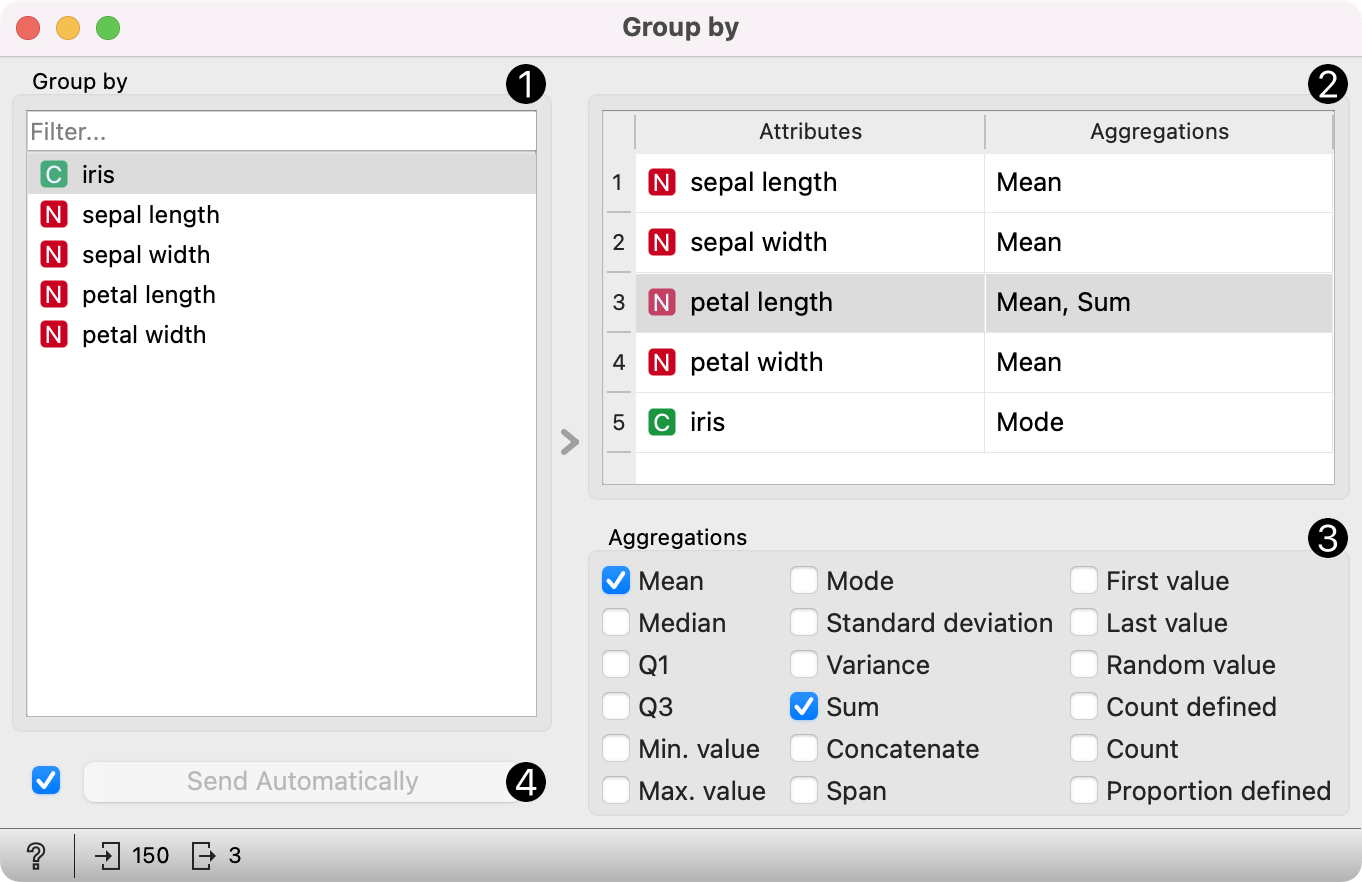
Task: Toggle the Send Automatically checkbox
Action: [46, 781]
